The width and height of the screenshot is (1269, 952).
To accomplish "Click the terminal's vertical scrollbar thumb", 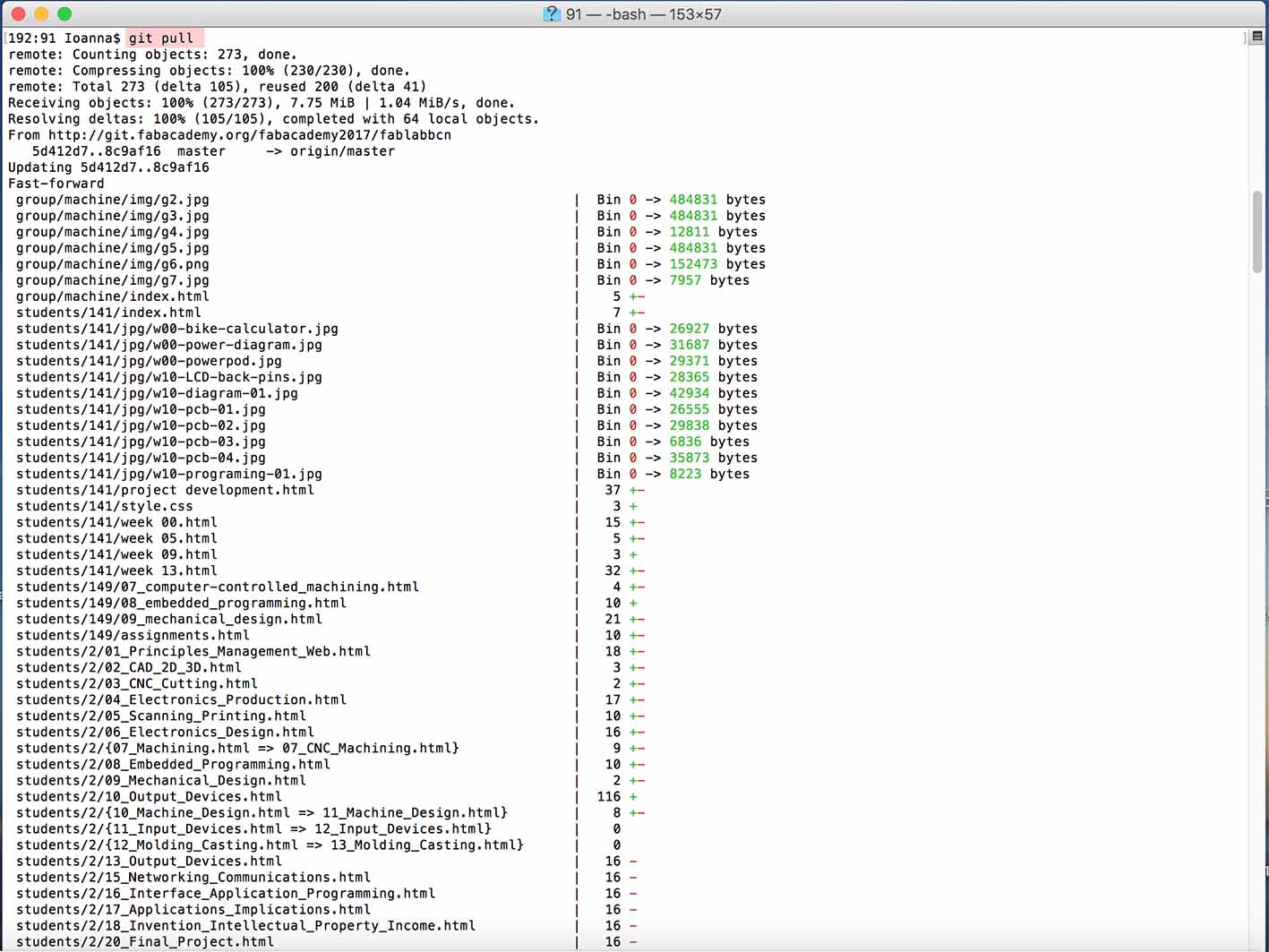I will 1257,232.
